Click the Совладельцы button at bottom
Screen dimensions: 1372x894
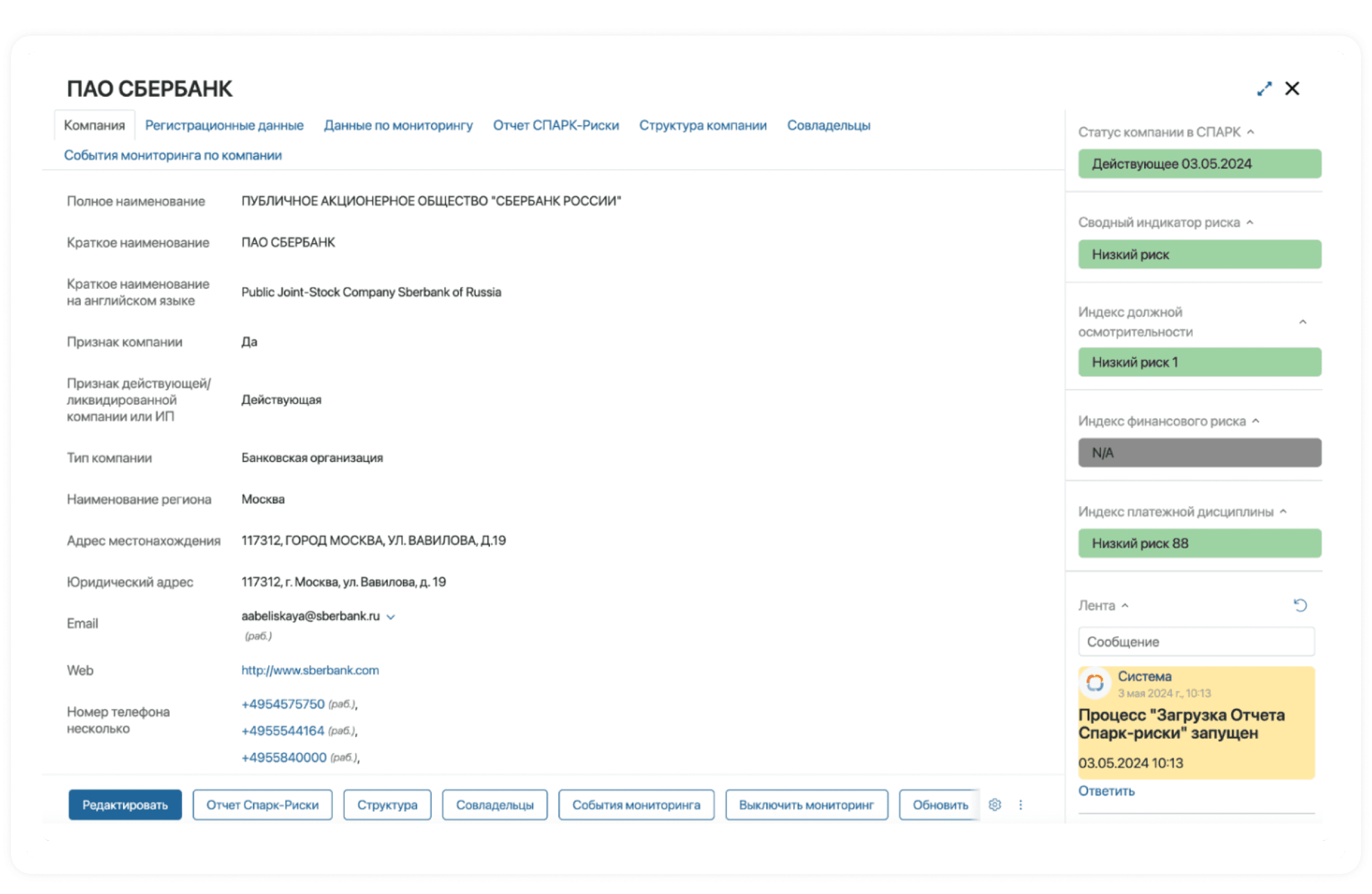tap(494, 805)
